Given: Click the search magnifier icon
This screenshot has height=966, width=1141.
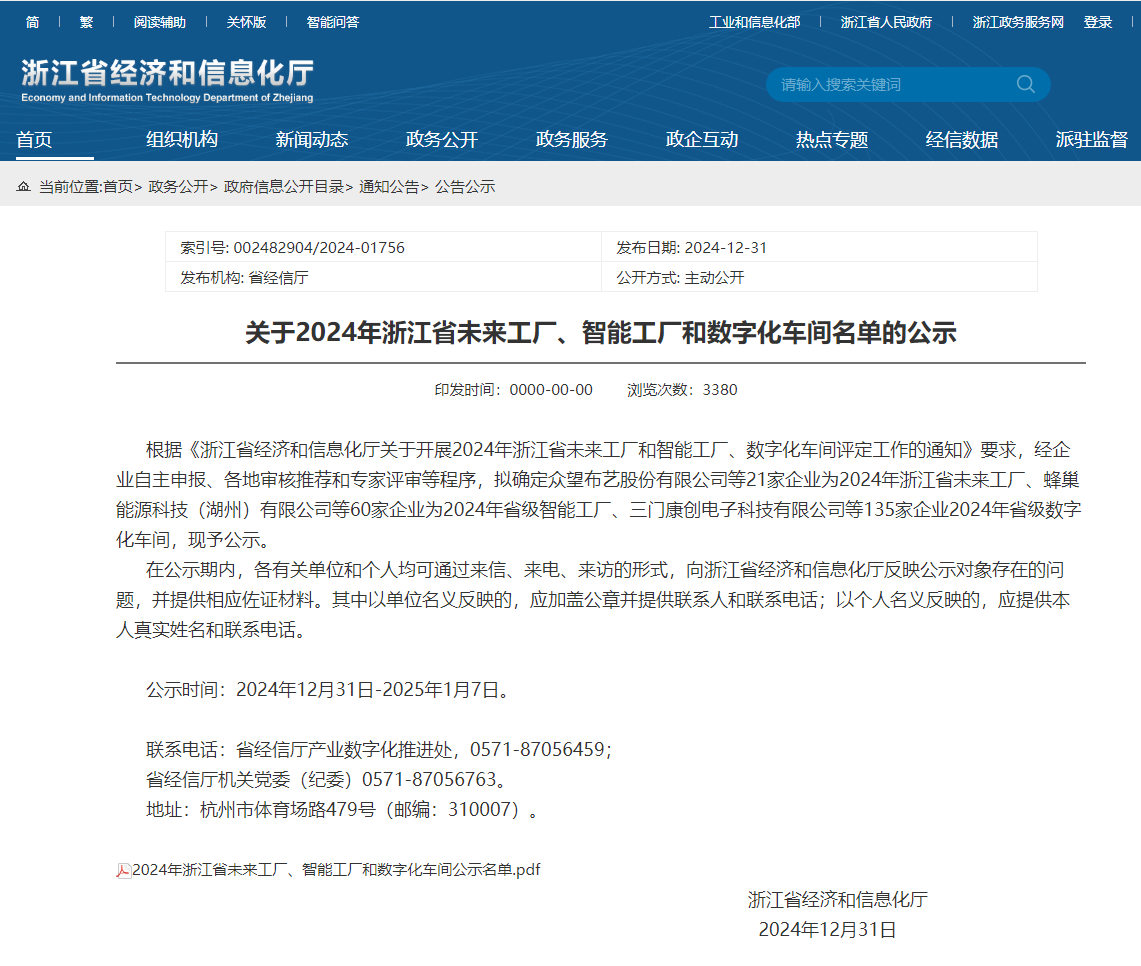Looking at the screenshot, I should point(1025,84).
